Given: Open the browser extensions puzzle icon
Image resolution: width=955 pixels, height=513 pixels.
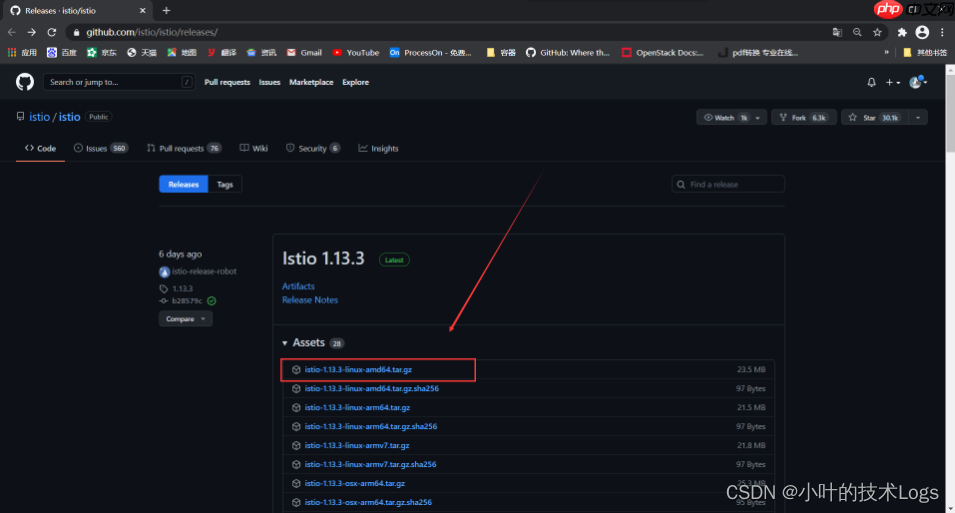Looking at the screenshot, I should click(x=902, y=32).
